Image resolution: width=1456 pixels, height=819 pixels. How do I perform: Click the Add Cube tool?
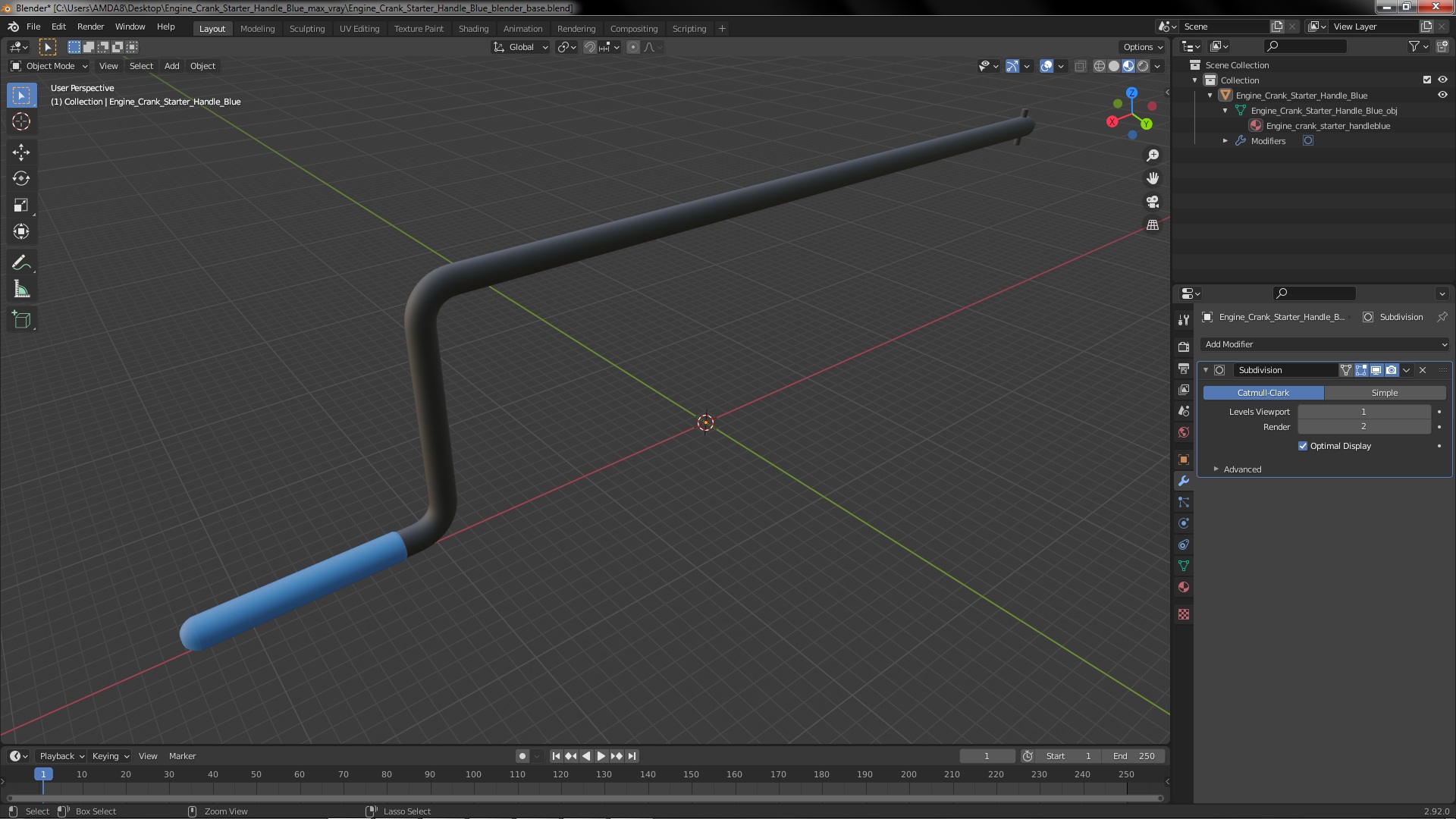click(x=21, y=319)
